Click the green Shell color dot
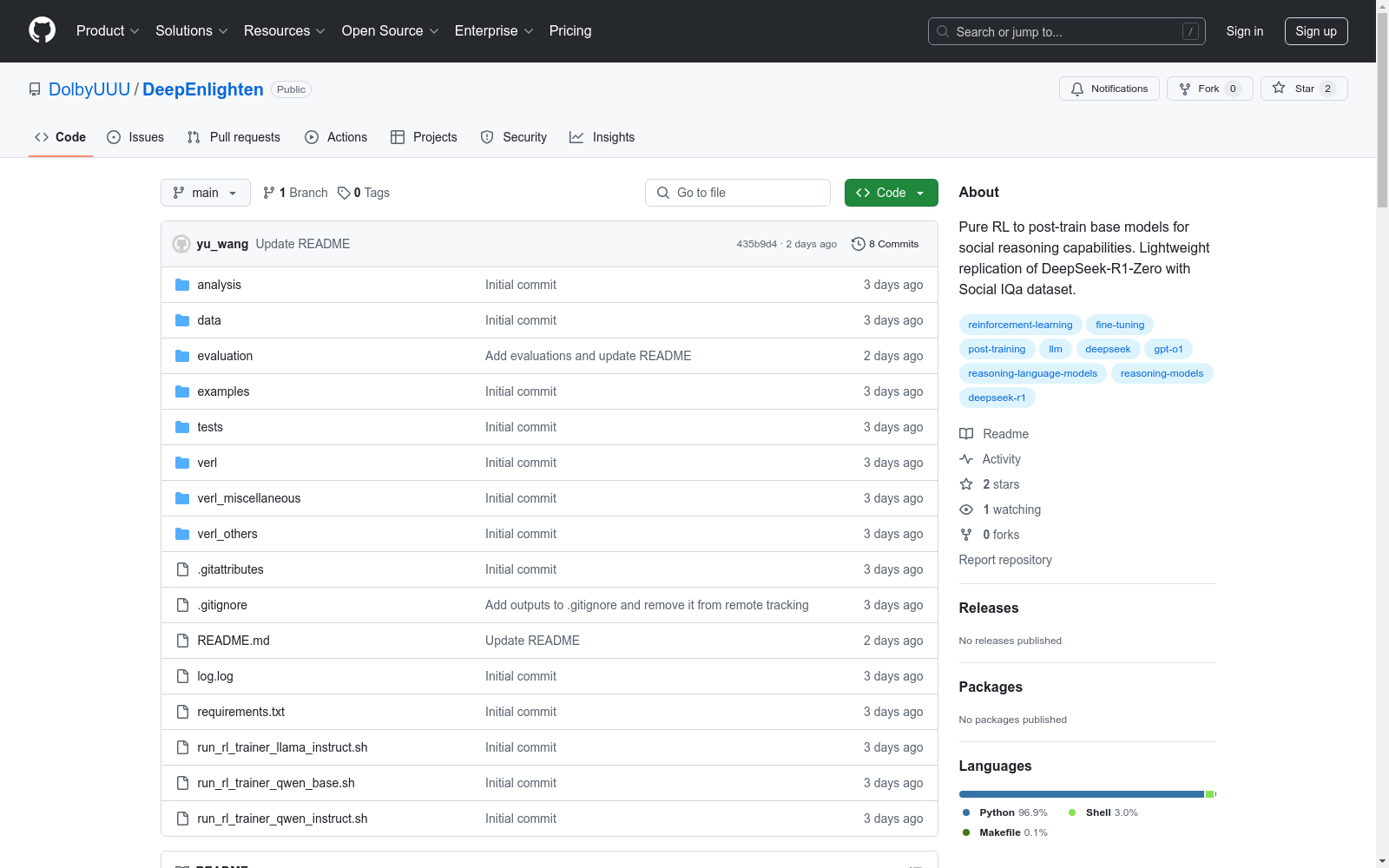 1072,812
